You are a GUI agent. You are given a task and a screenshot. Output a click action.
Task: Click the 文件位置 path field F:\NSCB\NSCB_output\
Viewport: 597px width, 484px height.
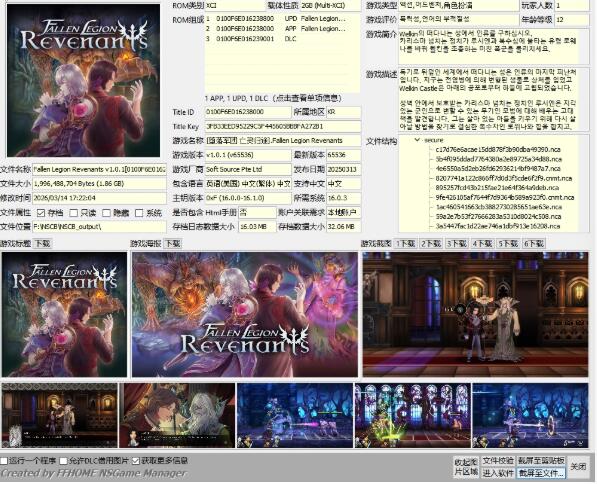99,227
